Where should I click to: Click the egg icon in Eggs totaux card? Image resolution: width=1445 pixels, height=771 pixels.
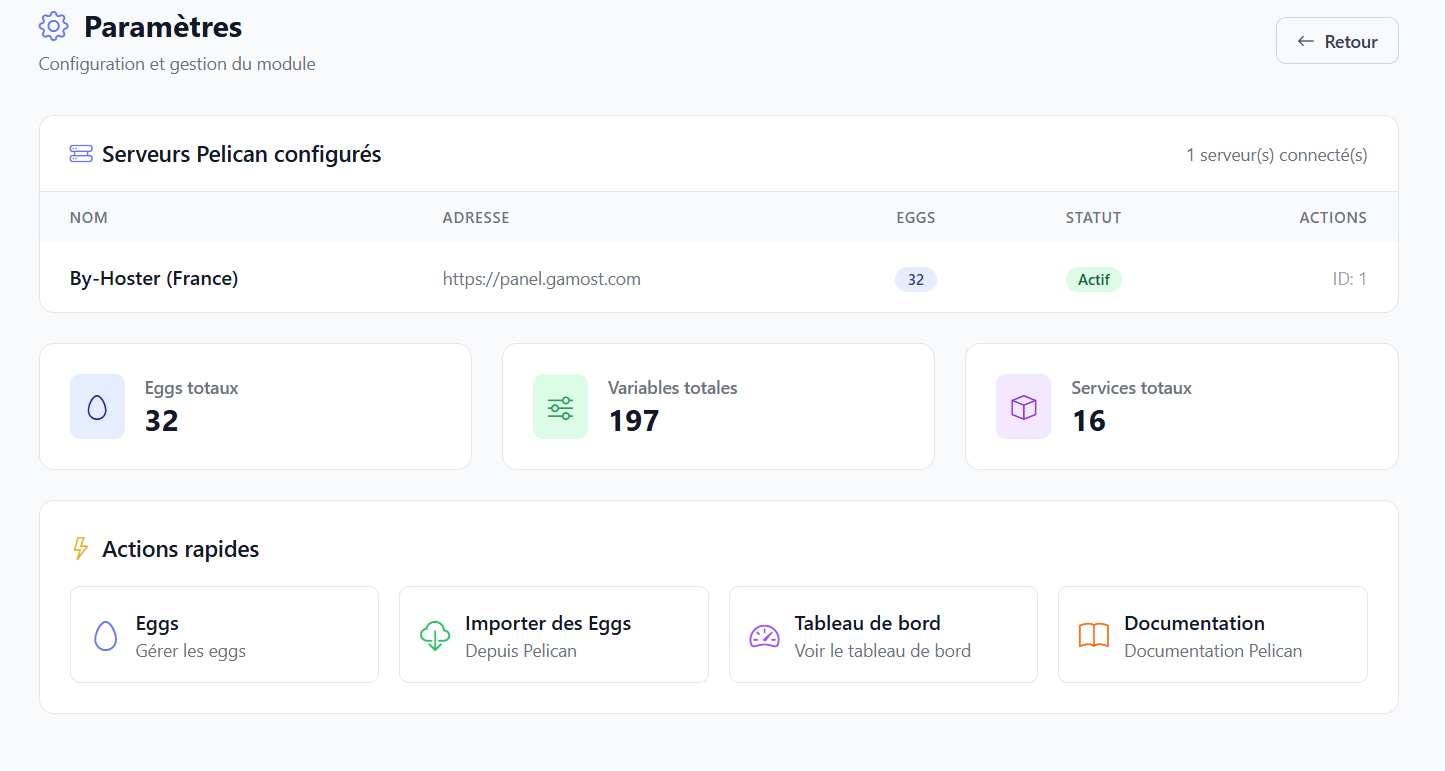pyautogui.click(x=97, y=407)
